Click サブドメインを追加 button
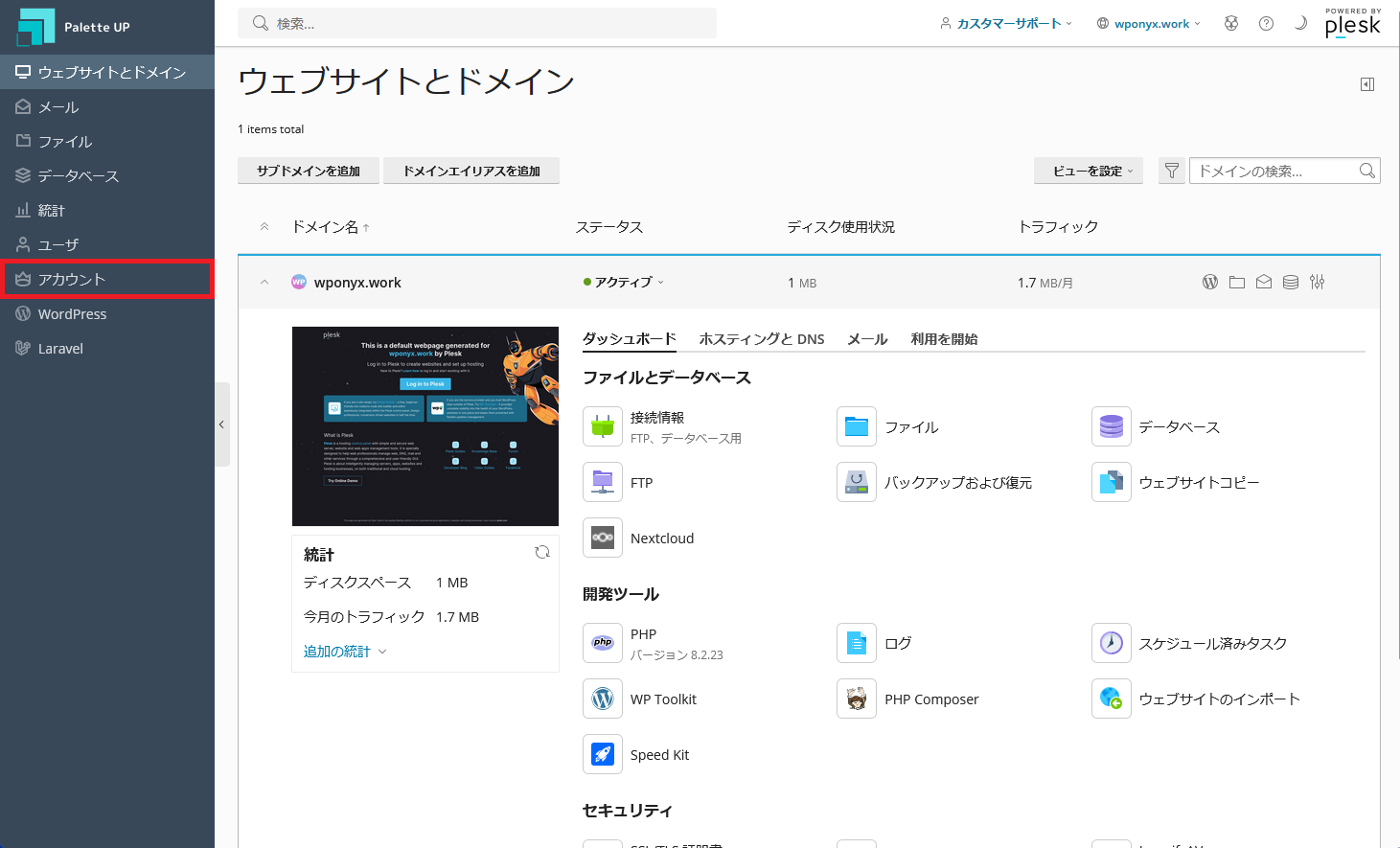1400x848 pixels. [309, 171]
